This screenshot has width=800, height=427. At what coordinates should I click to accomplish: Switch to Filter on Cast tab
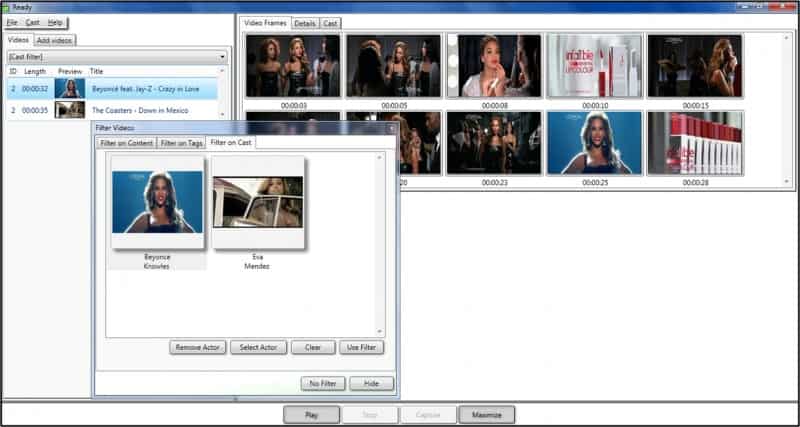coord(231,142)
